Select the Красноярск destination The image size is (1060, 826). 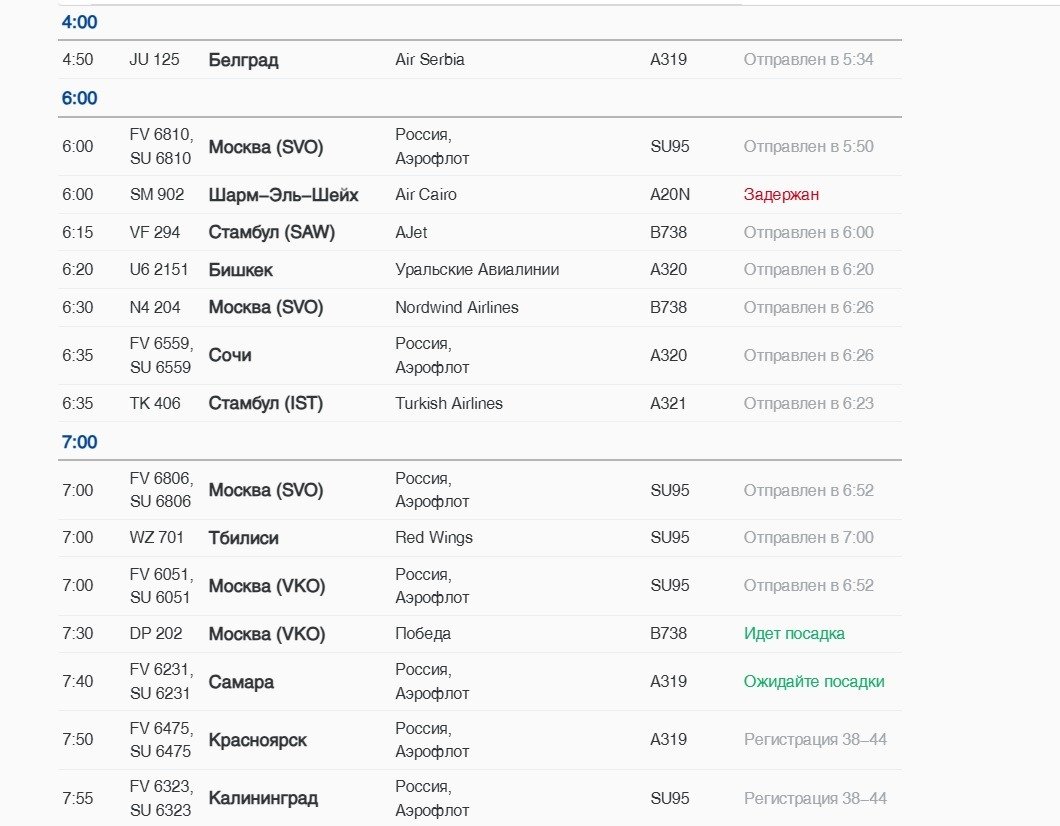tap(257, 741)
